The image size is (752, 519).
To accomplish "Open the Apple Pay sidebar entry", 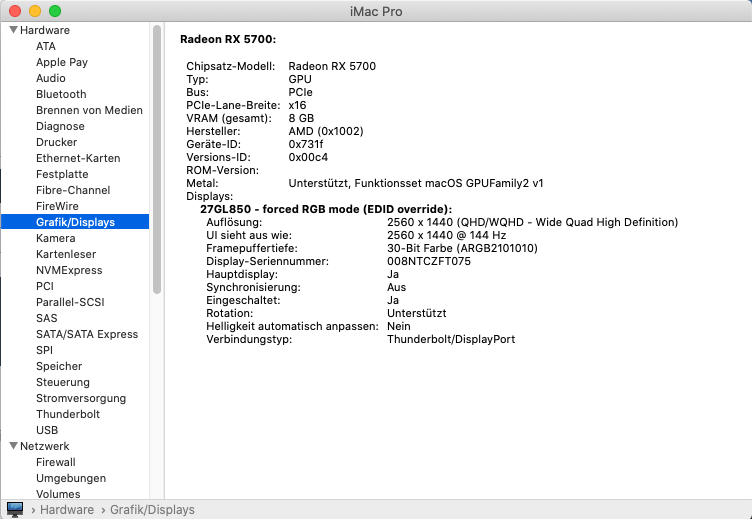I will tap(62, 62).
